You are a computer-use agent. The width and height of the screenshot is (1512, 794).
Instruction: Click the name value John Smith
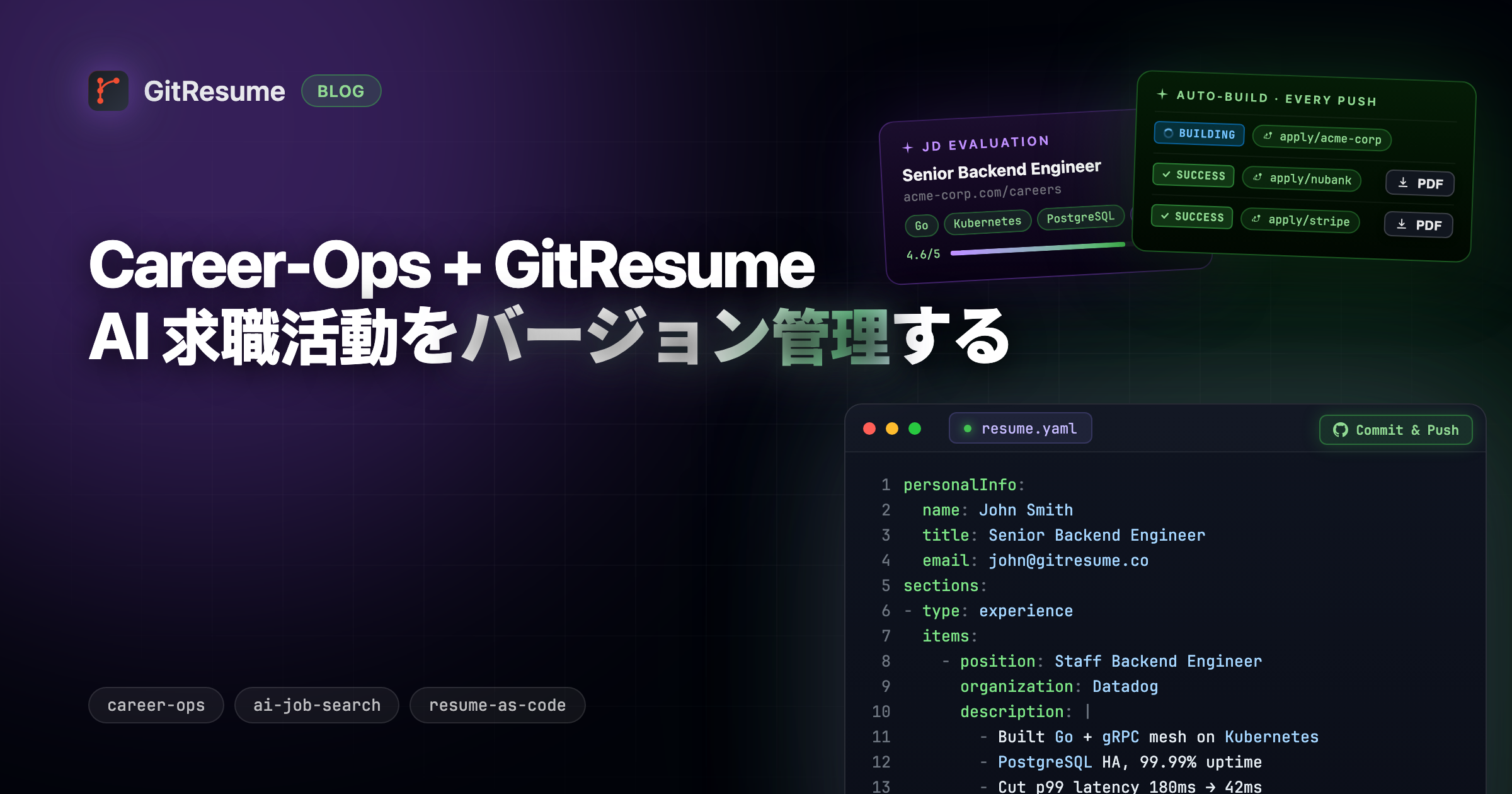tap(1026, 510)
